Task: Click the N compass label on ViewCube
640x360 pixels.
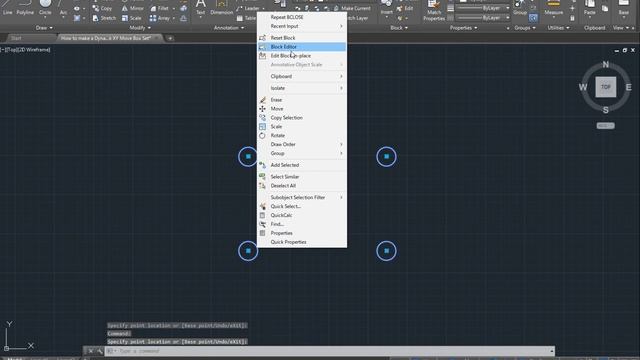Action: (x=606, y=64)
